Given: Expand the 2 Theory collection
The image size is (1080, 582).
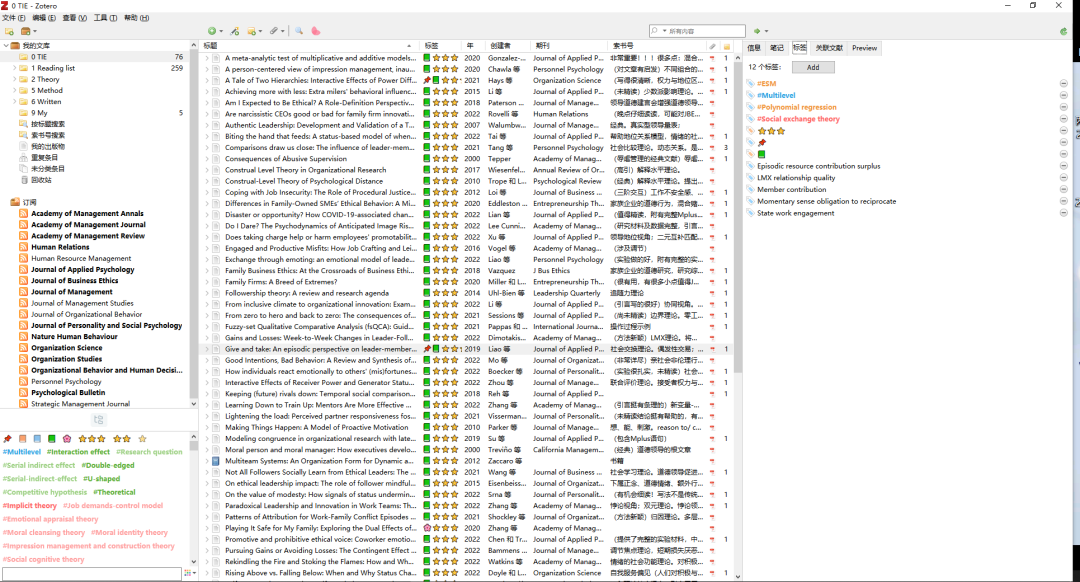Looking at the screenshot, I should click(x=14, y=79).
